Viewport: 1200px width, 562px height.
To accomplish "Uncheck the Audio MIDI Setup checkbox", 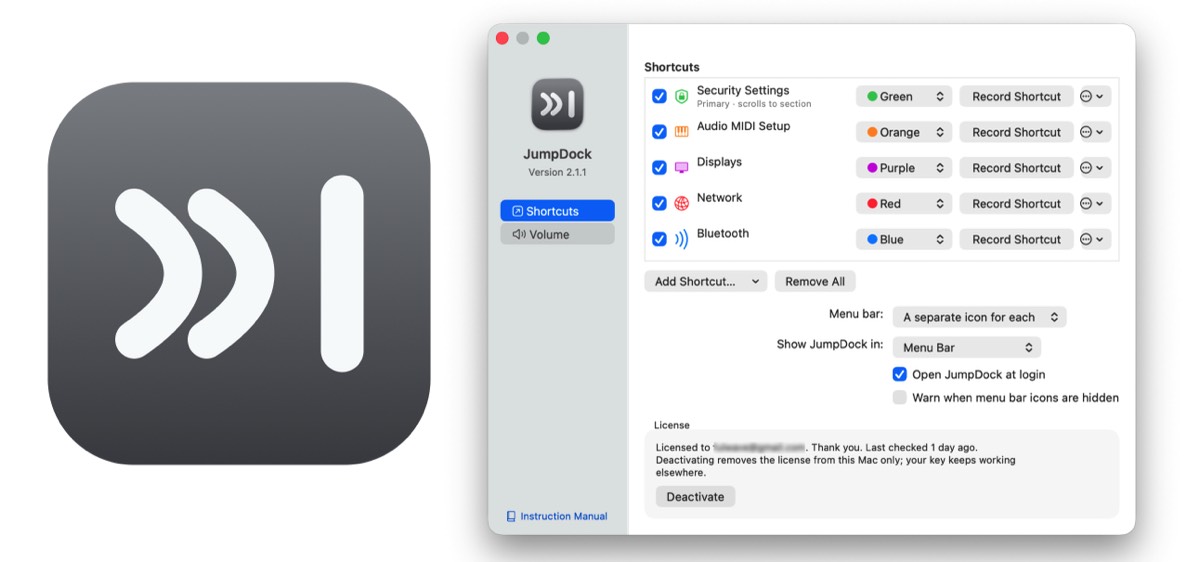I will tap(659, 132).
